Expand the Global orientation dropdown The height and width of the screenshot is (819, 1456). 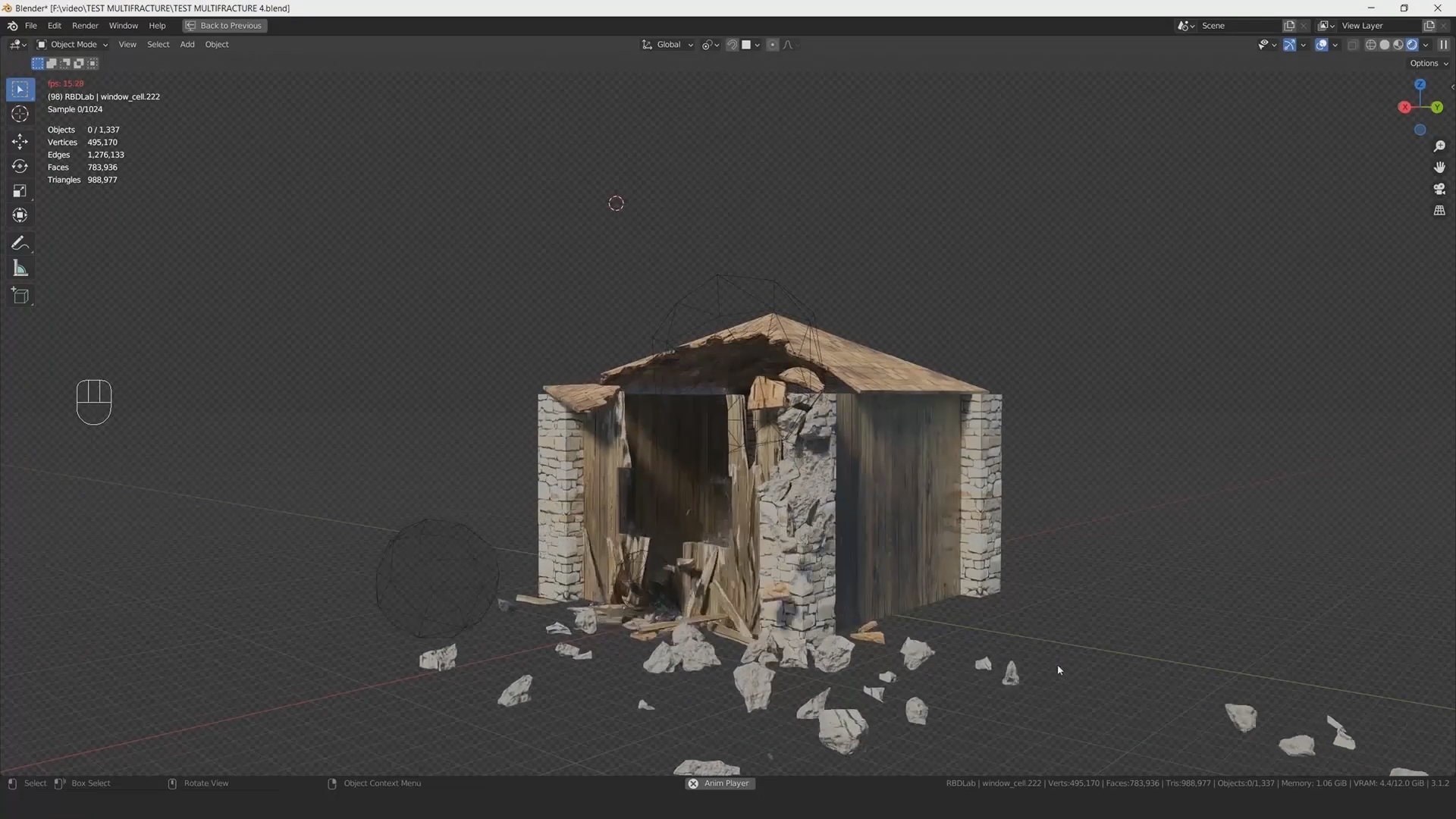tap(668, 45)
